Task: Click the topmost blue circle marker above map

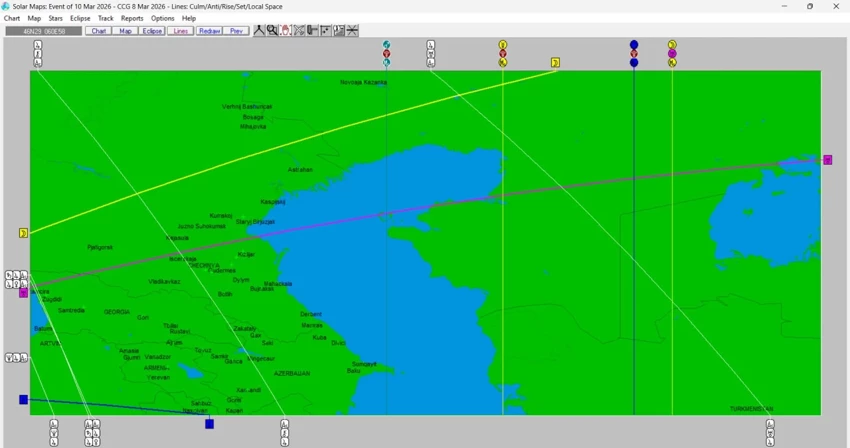Action: click(x=634, y=44)
